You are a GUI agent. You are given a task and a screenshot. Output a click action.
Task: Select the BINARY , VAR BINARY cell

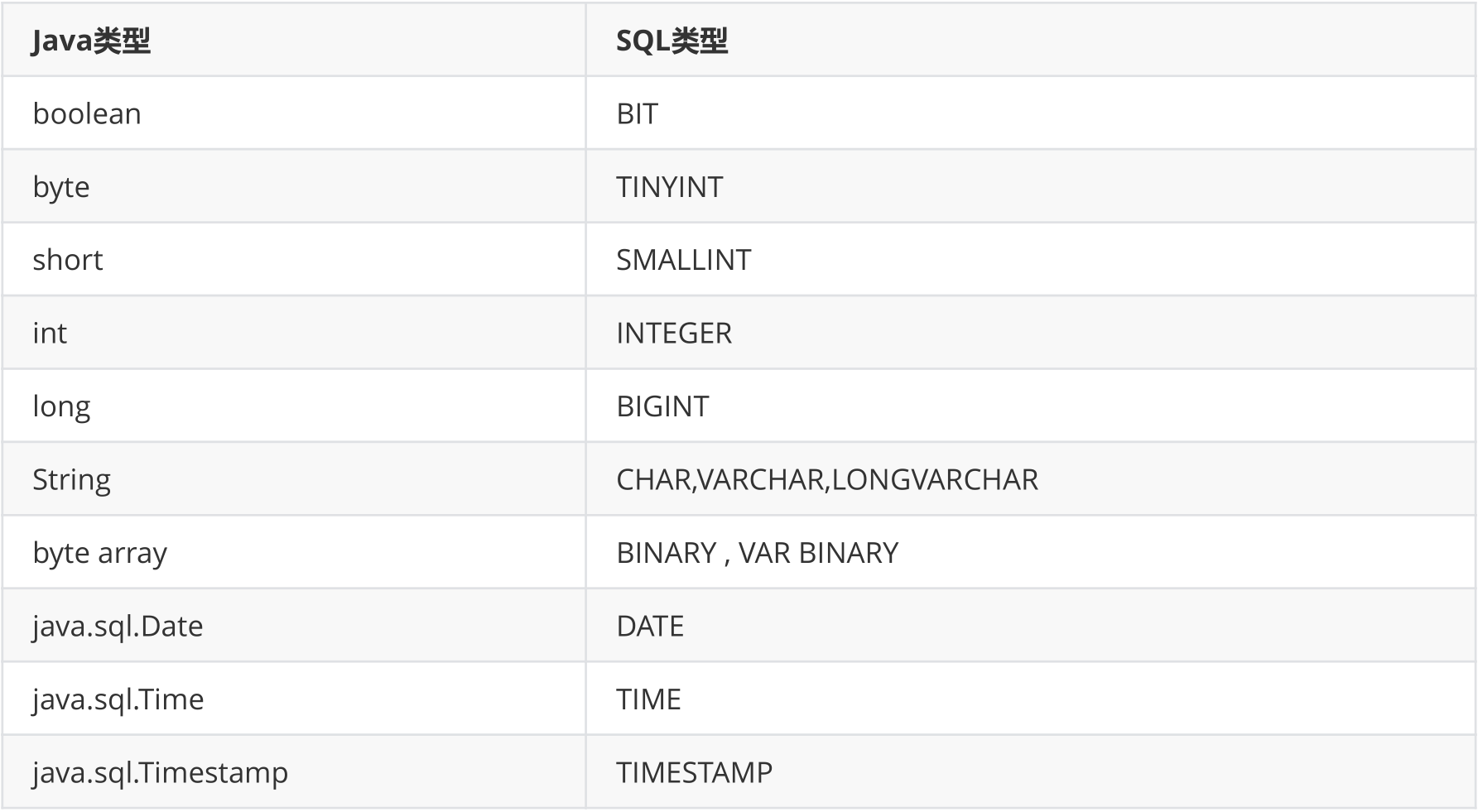click(x=757, y=552)
